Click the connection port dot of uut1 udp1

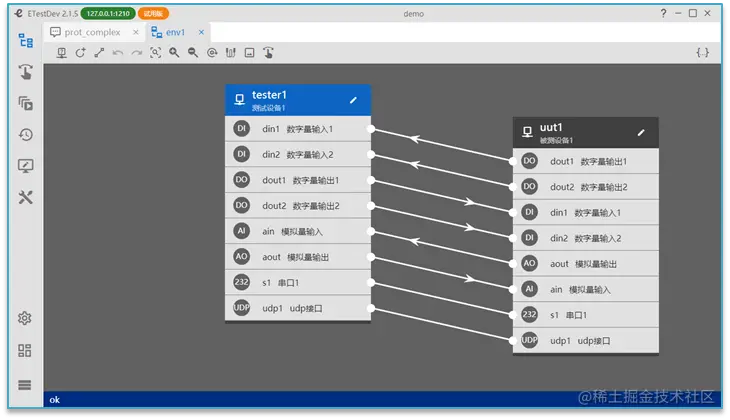pos(513,341)
